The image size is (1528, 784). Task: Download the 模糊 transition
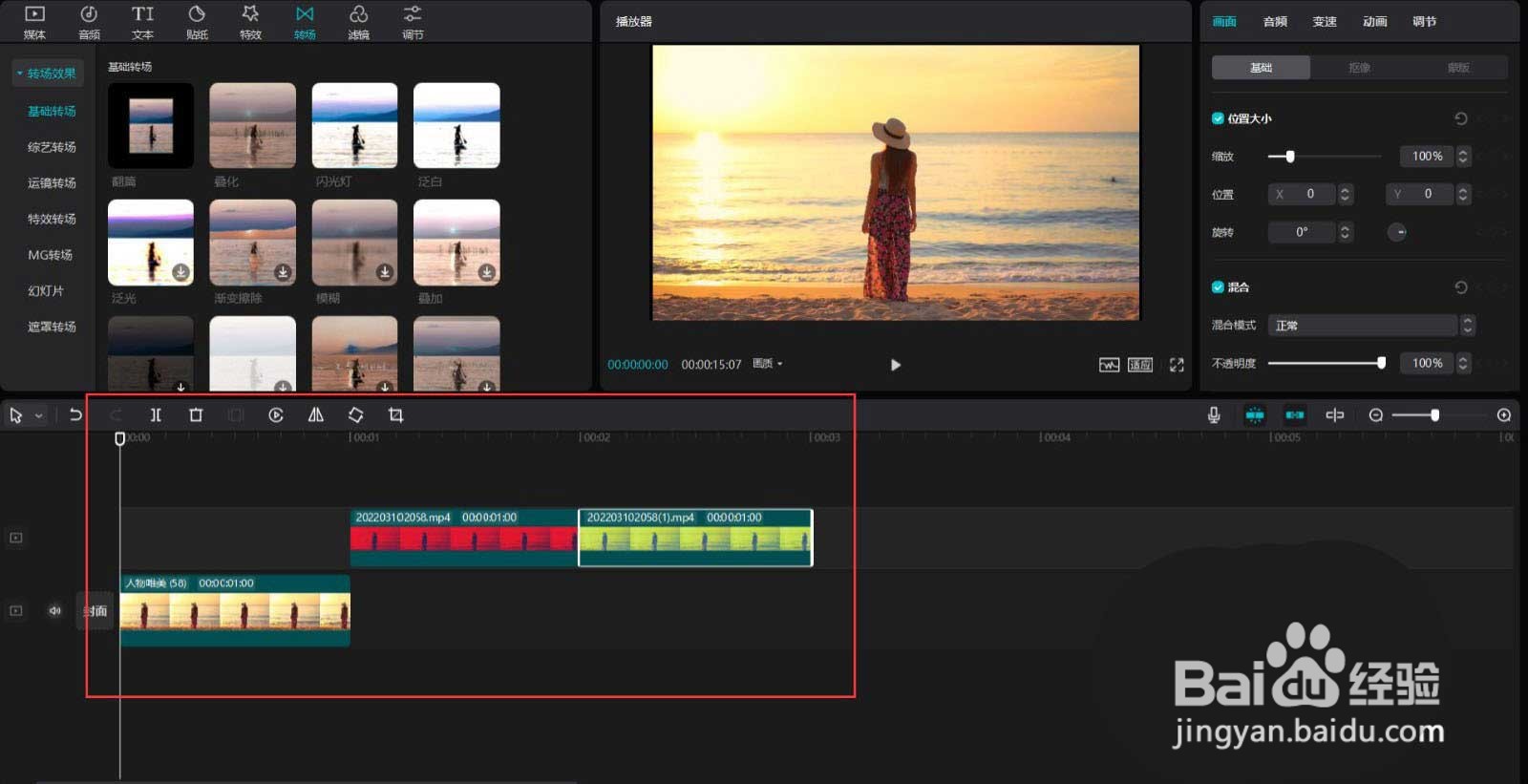tap(384, 272)
